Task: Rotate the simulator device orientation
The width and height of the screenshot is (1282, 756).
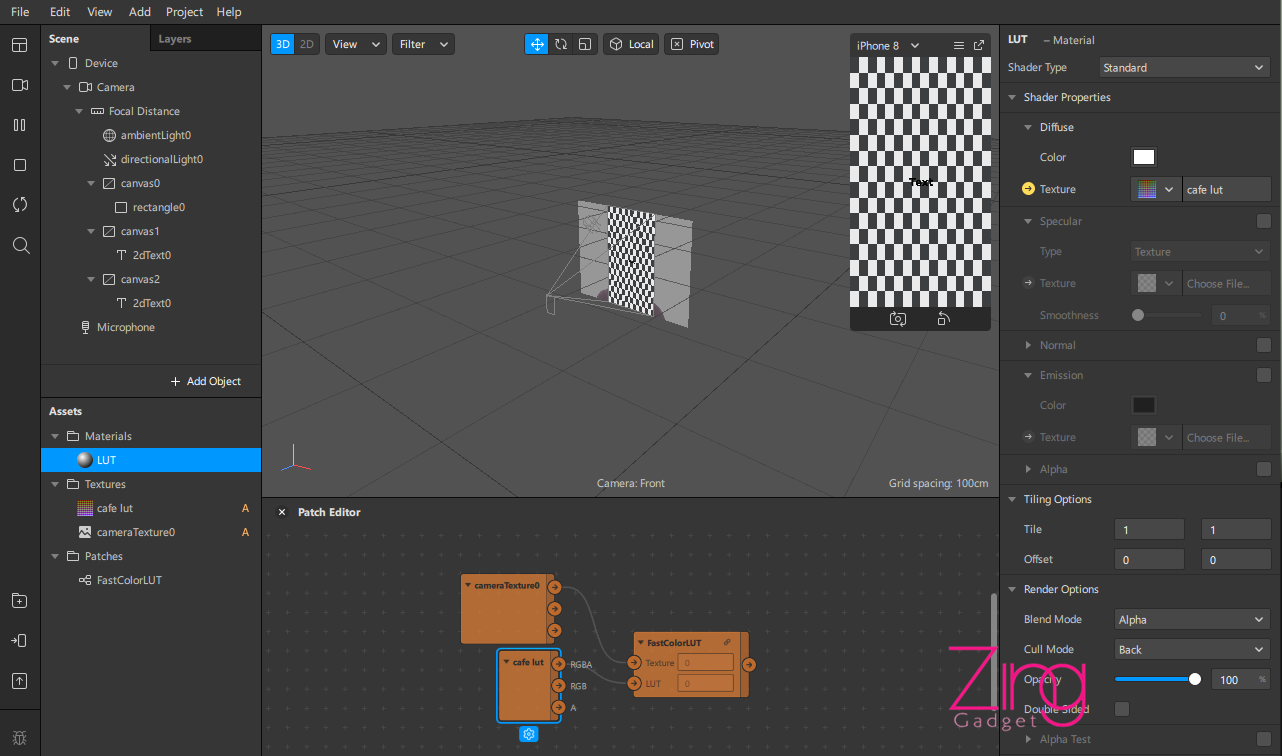Action: point(943,319)
